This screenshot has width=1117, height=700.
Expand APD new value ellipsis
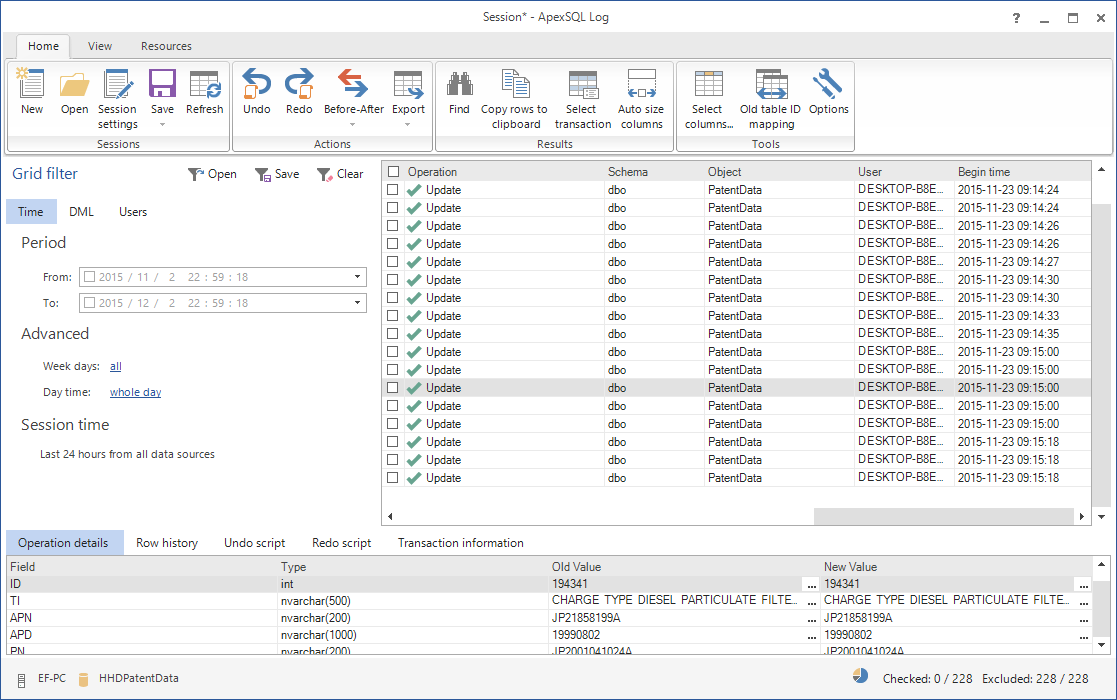1084,636
